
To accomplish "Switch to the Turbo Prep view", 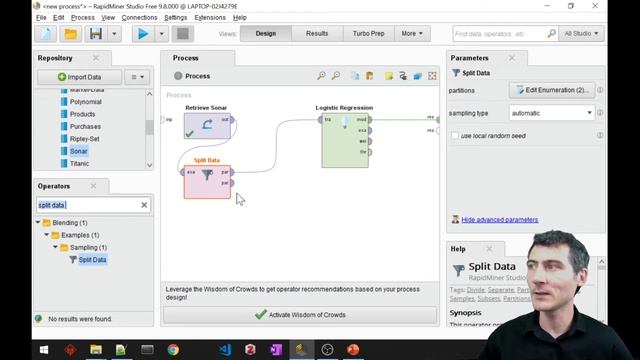I will click(x=369, y=33).
